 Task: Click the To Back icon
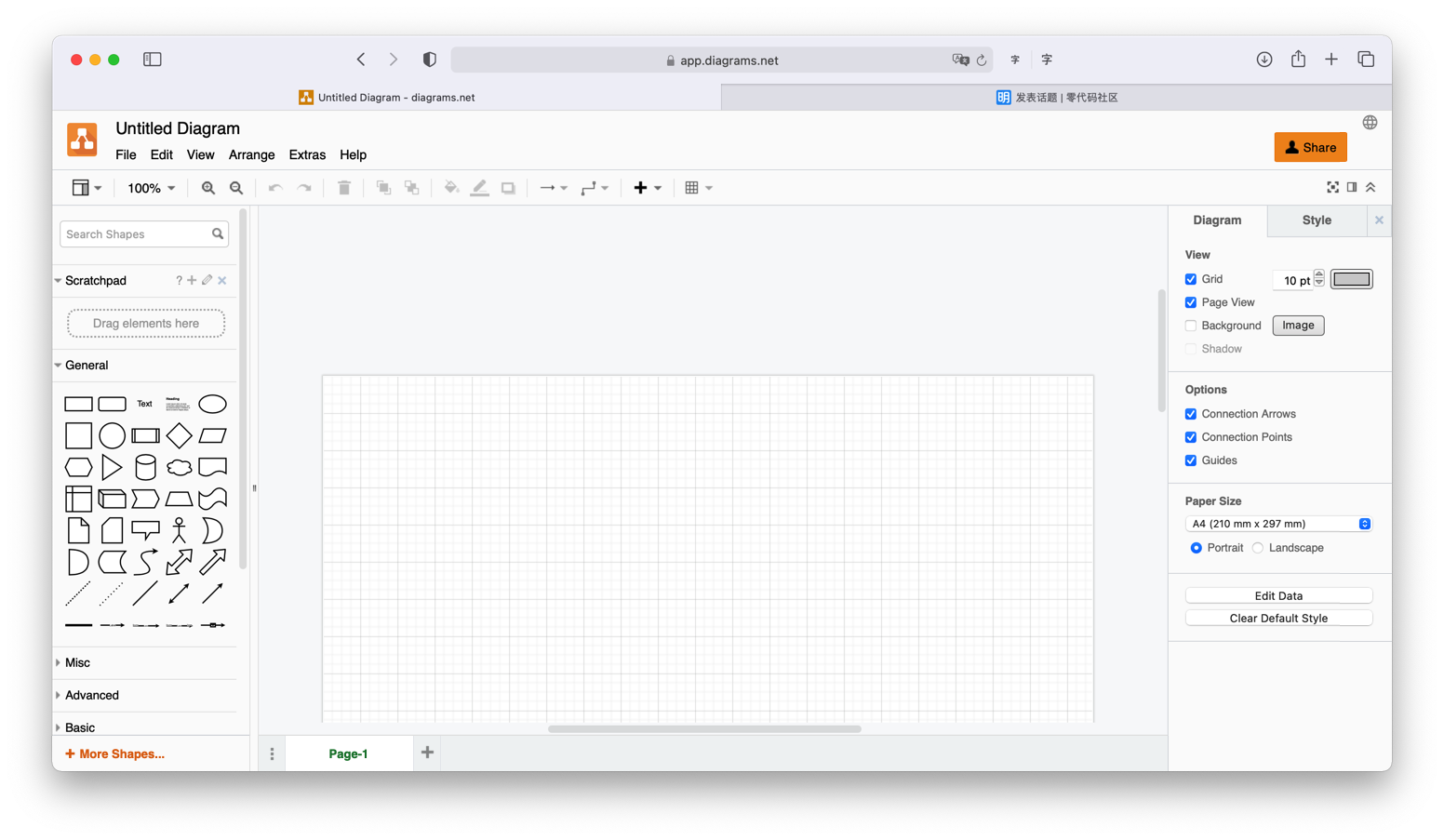coord(412,188)
